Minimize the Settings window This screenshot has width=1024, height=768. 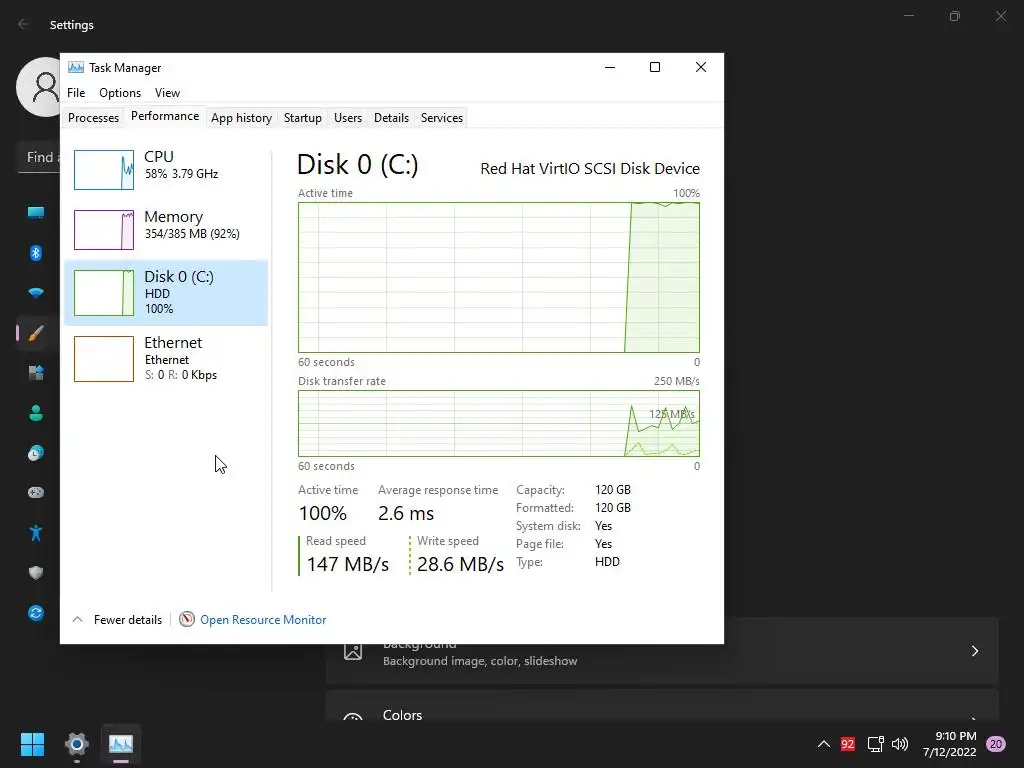pyautogui.click(x=909, y=16)
